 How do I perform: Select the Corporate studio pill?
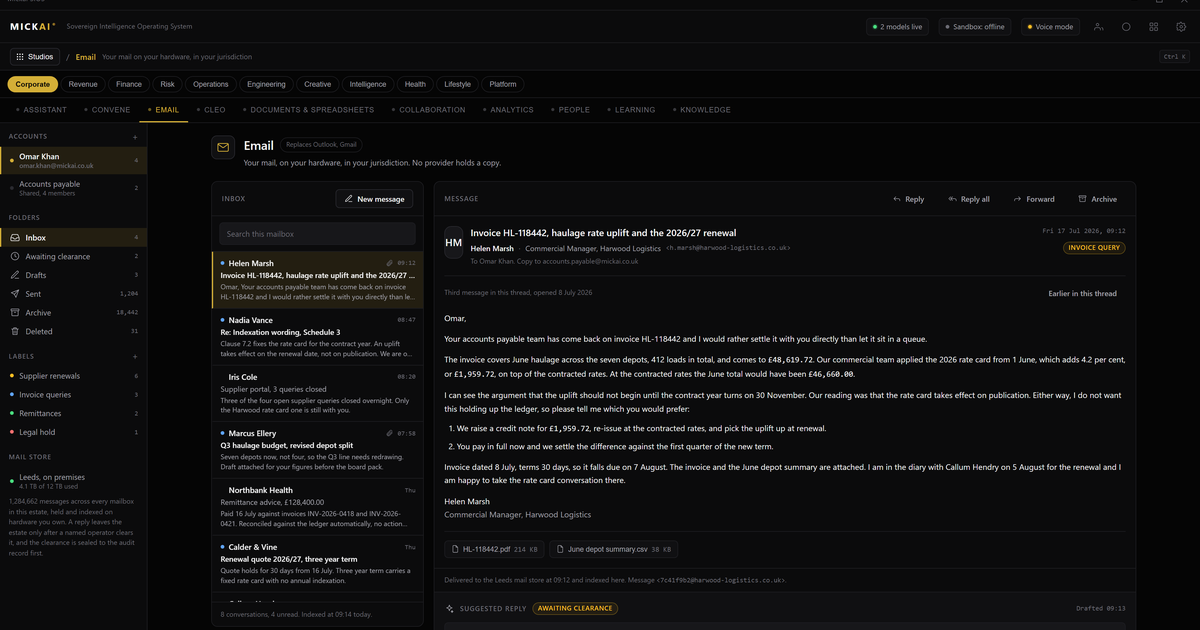click(x=33, y=85)
